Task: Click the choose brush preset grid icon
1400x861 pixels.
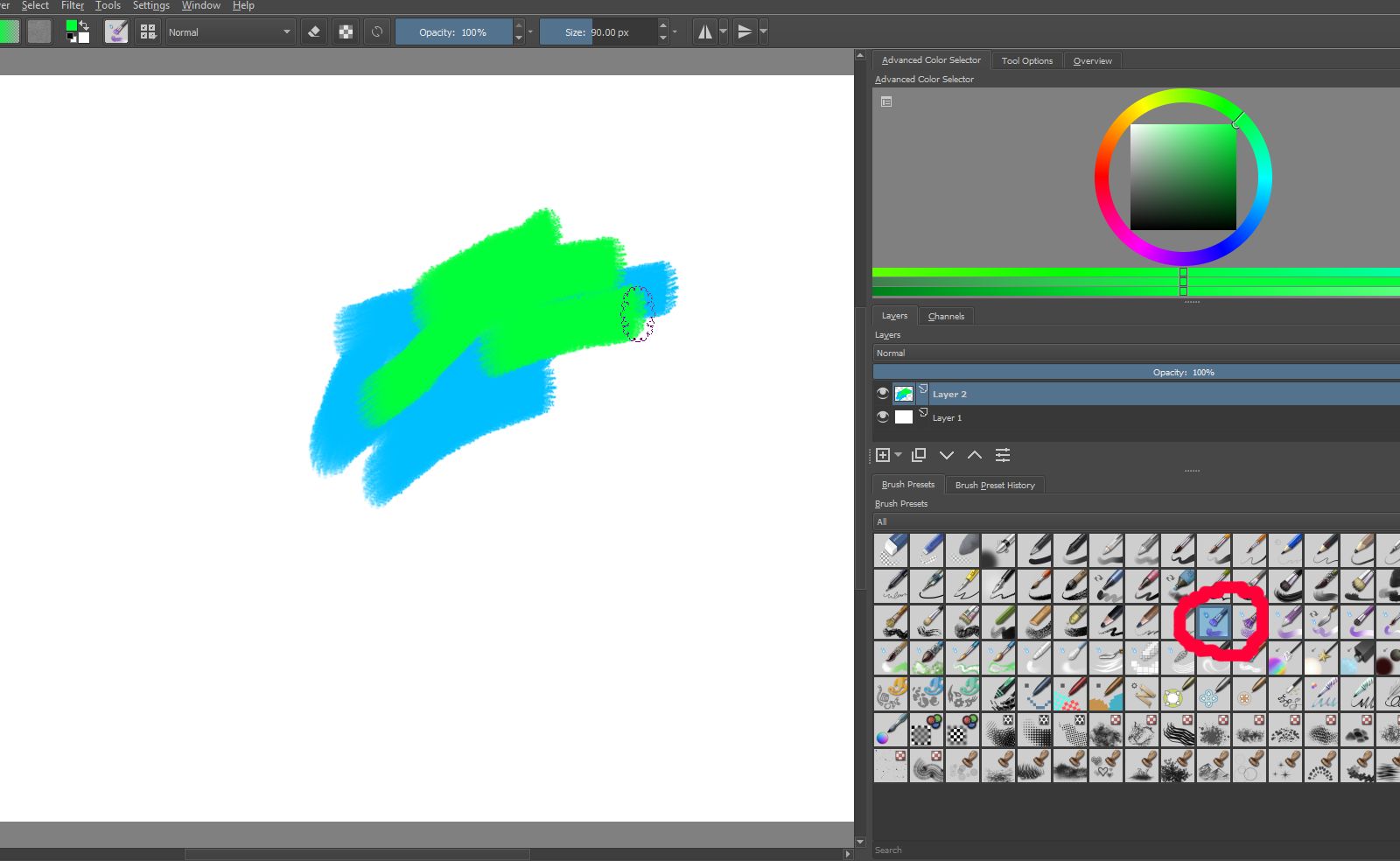Action: tap(148, 32)
